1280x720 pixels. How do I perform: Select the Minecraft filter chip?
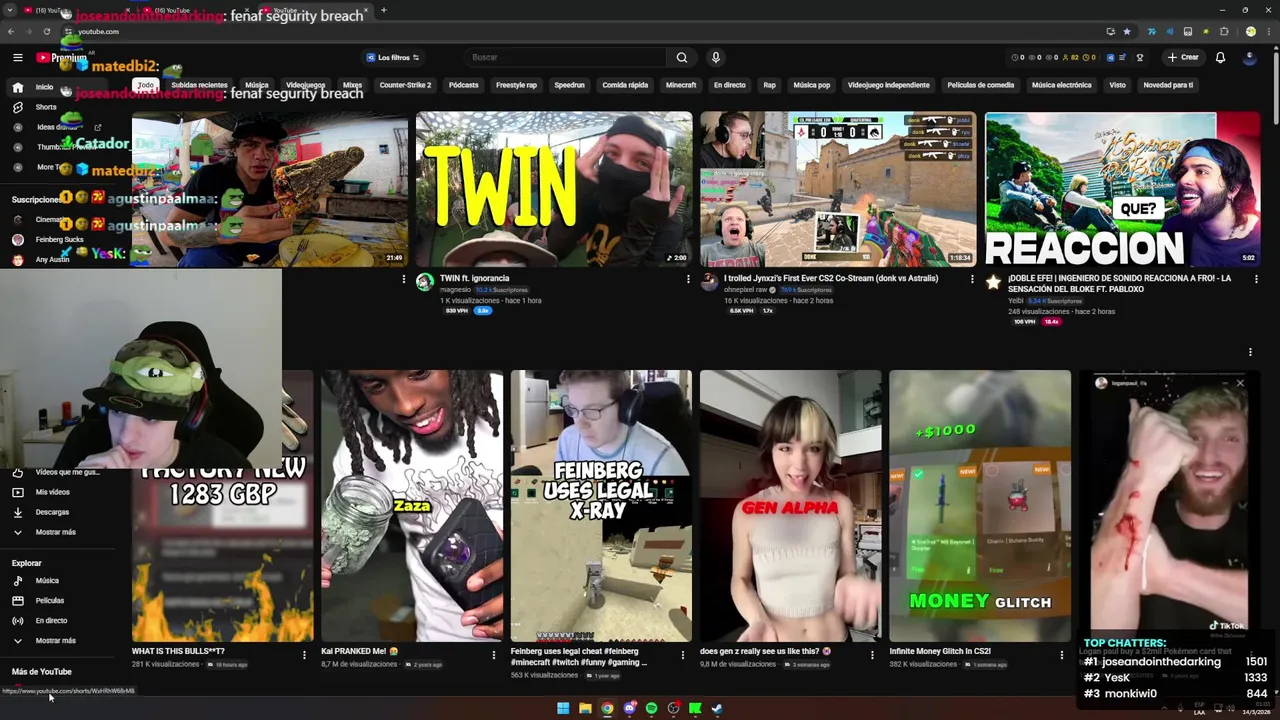681,85
